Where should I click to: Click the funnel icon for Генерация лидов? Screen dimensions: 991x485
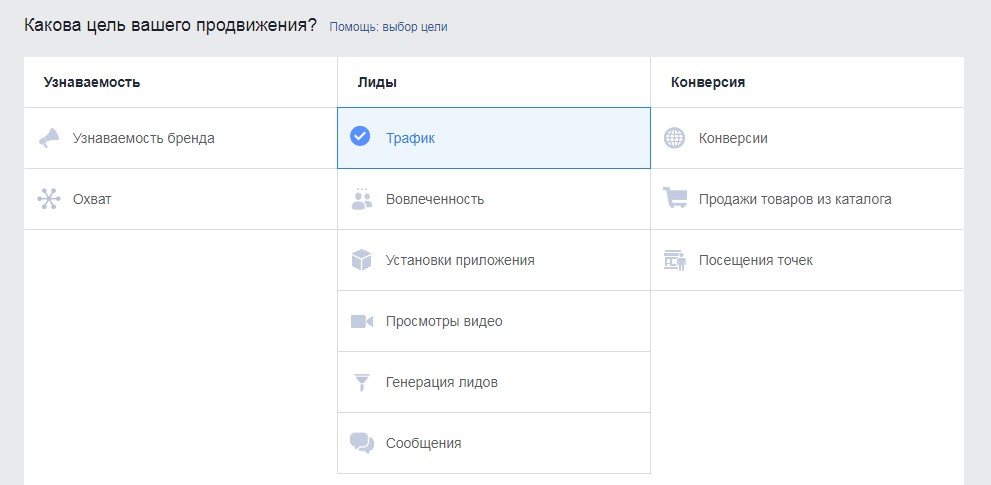[362, 383]
